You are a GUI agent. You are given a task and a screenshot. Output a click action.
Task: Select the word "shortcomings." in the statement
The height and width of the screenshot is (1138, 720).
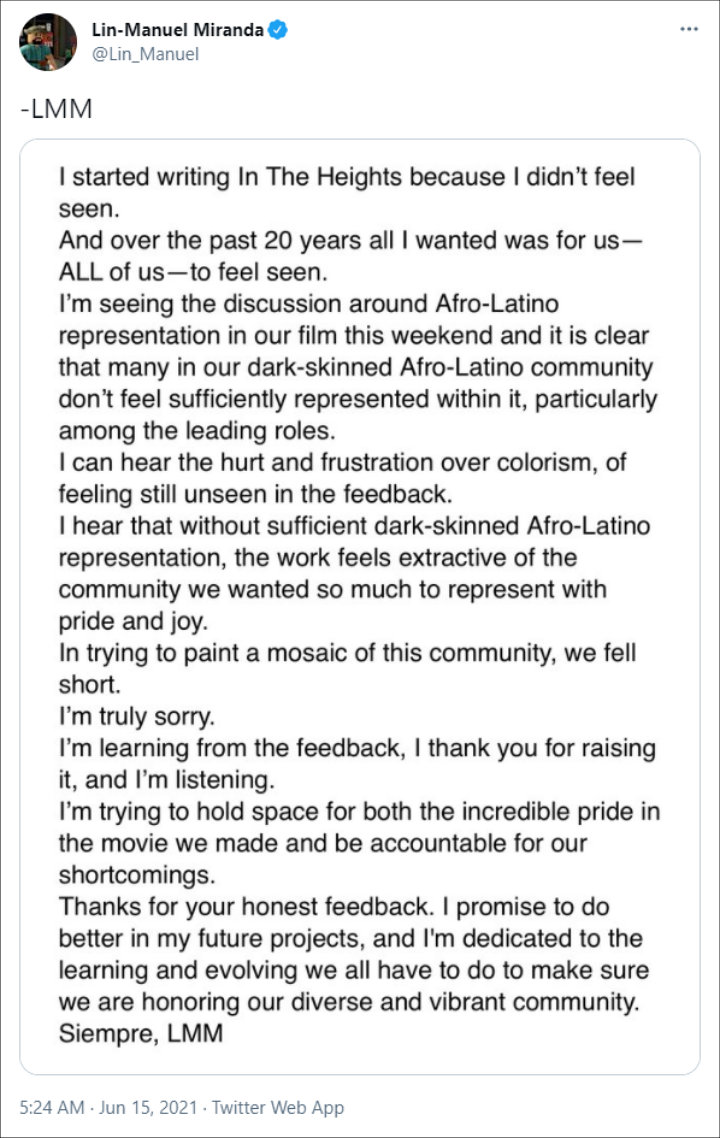point(137,875)
